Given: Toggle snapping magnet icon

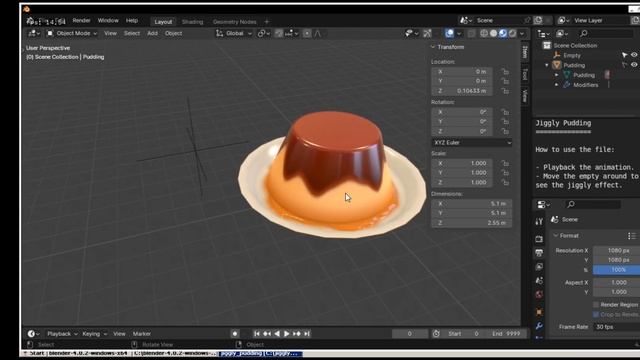Looking at the screenshot, I should tap(279, 33).
